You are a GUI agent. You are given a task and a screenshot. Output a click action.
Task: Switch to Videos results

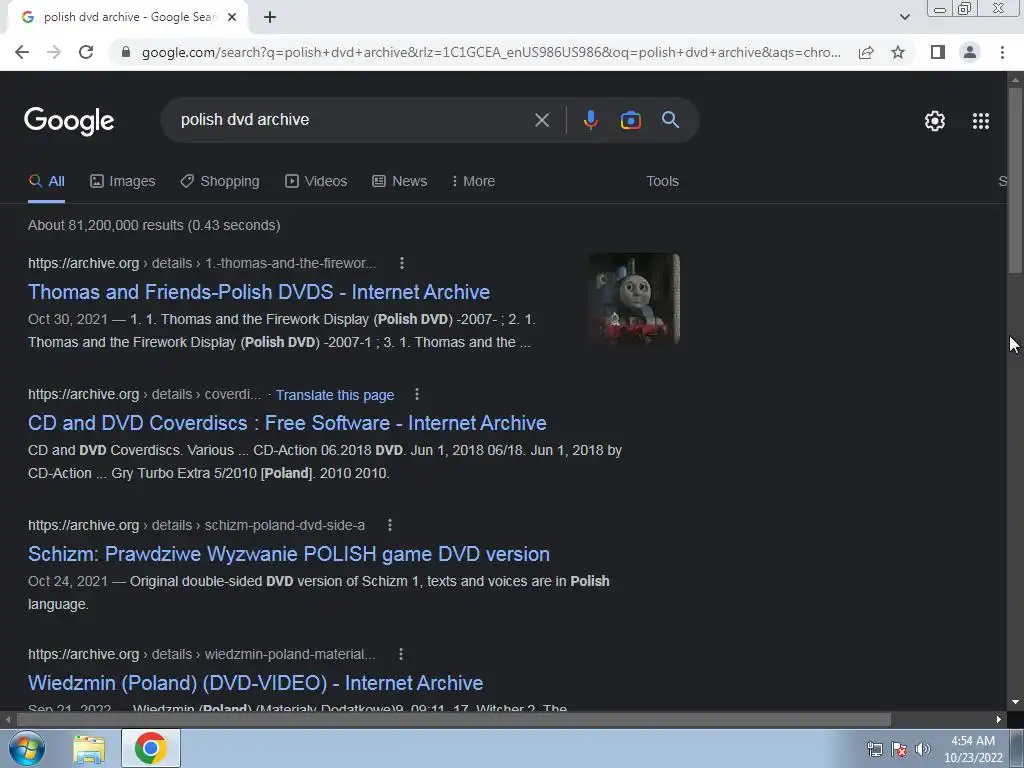[x=316, y=181]
